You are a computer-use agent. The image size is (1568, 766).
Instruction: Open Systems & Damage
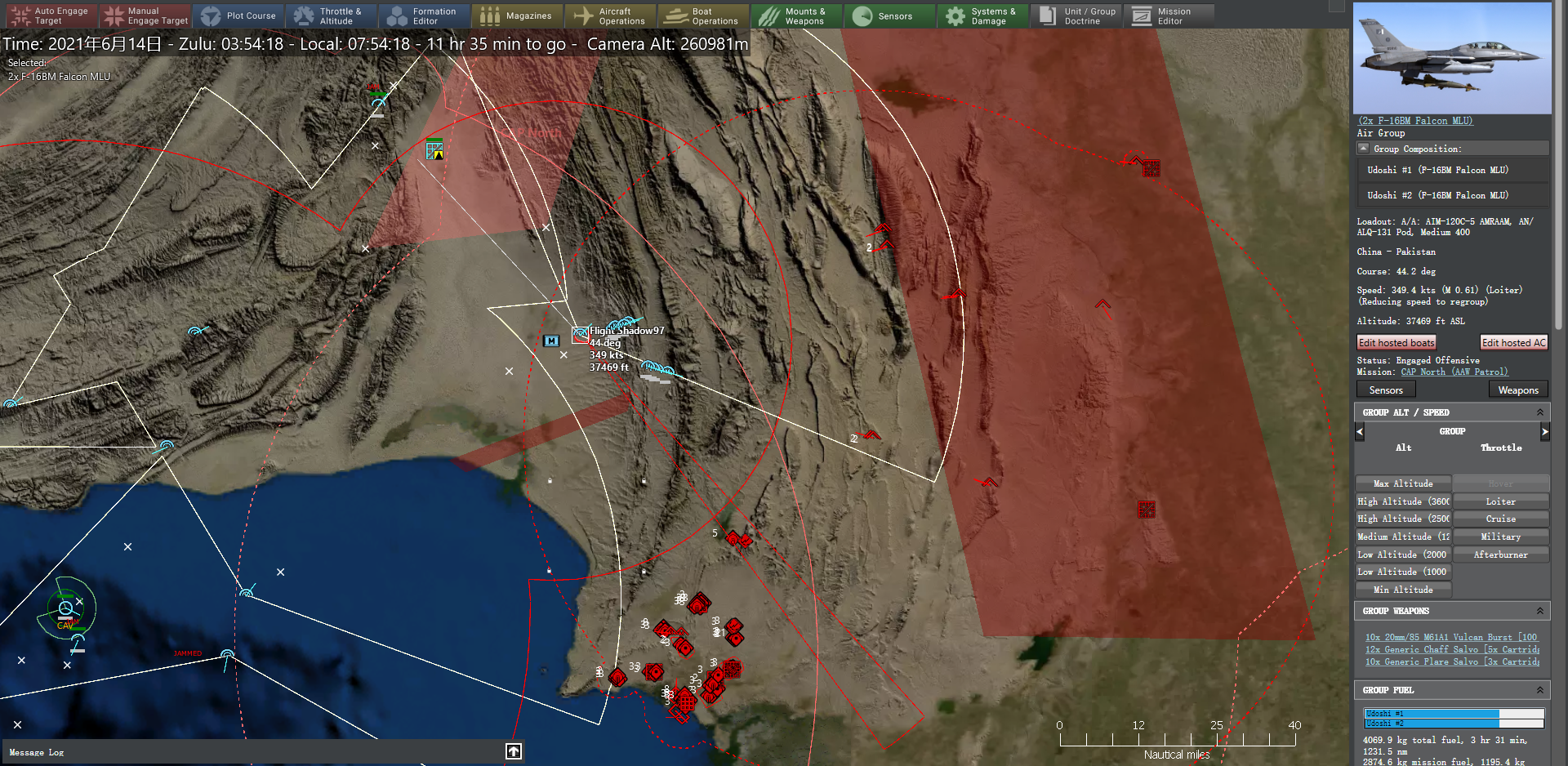tap(982, 16)
